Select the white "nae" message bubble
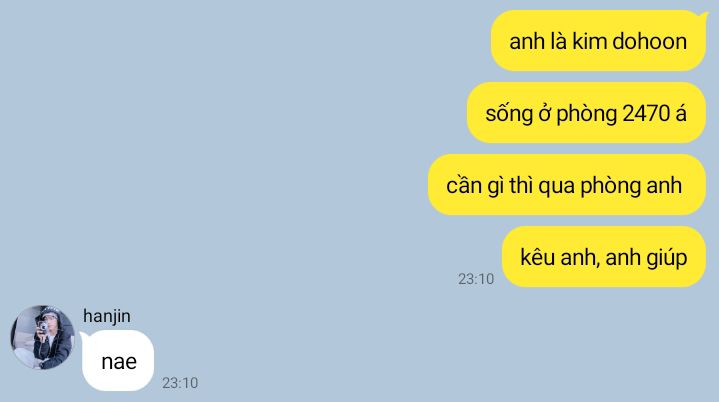 coord(118,361)
